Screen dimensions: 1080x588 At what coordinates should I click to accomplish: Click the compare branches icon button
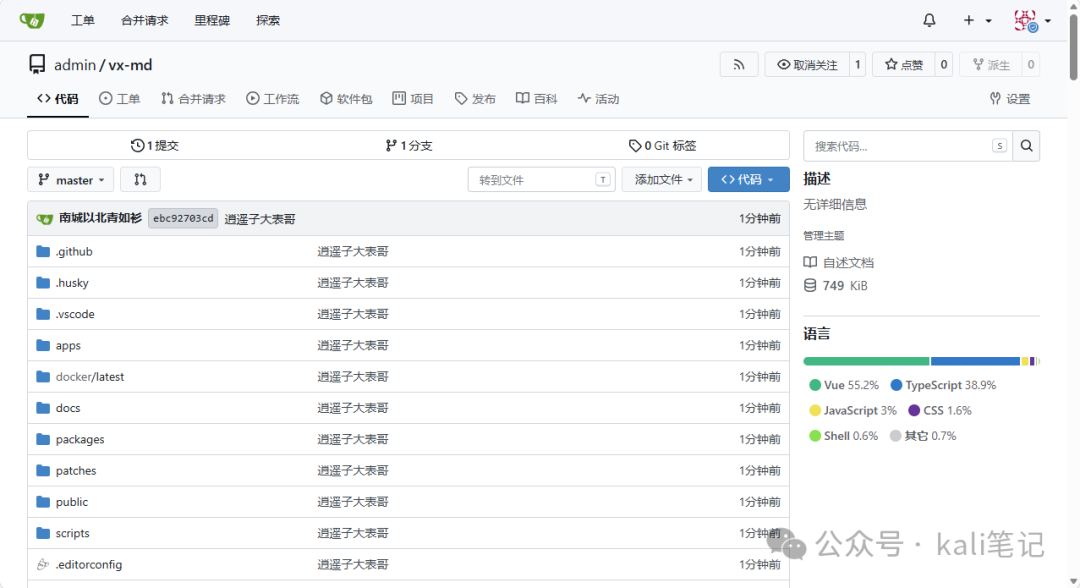141,180
